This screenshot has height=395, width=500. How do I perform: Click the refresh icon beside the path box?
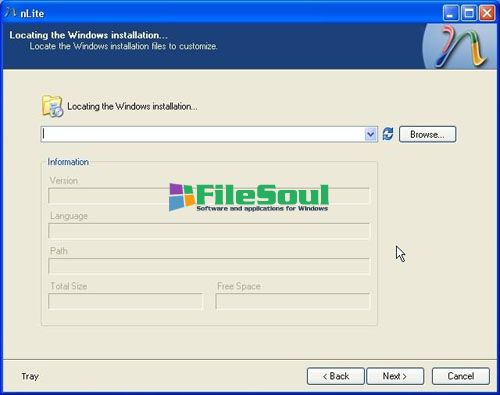click(388, 134)
